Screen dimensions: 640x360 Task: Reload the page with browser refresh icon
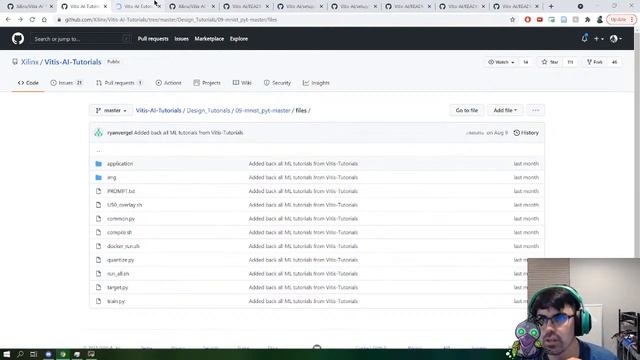coord(32,19)
